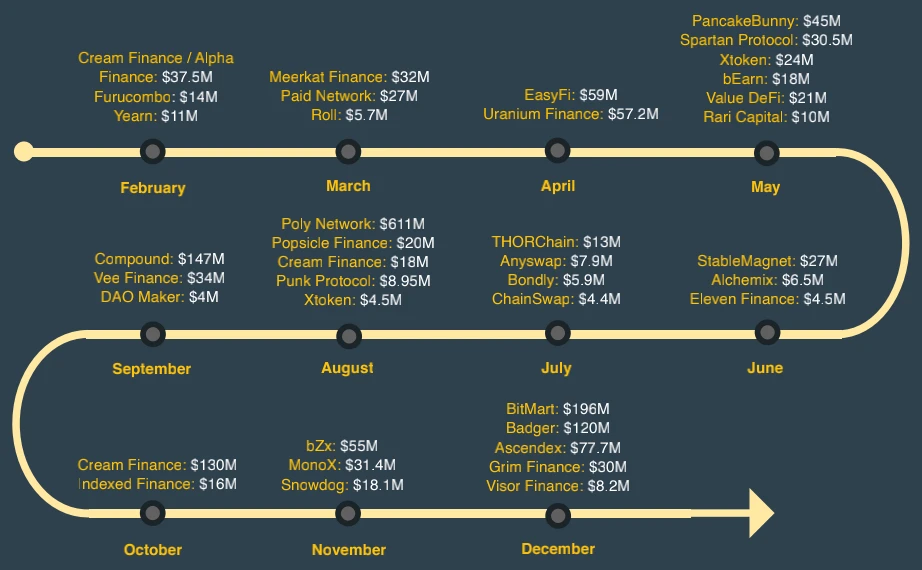The width and height of the screenshot is (922, 570).
Task: Click the July timeline node
Action: [557, 333]
